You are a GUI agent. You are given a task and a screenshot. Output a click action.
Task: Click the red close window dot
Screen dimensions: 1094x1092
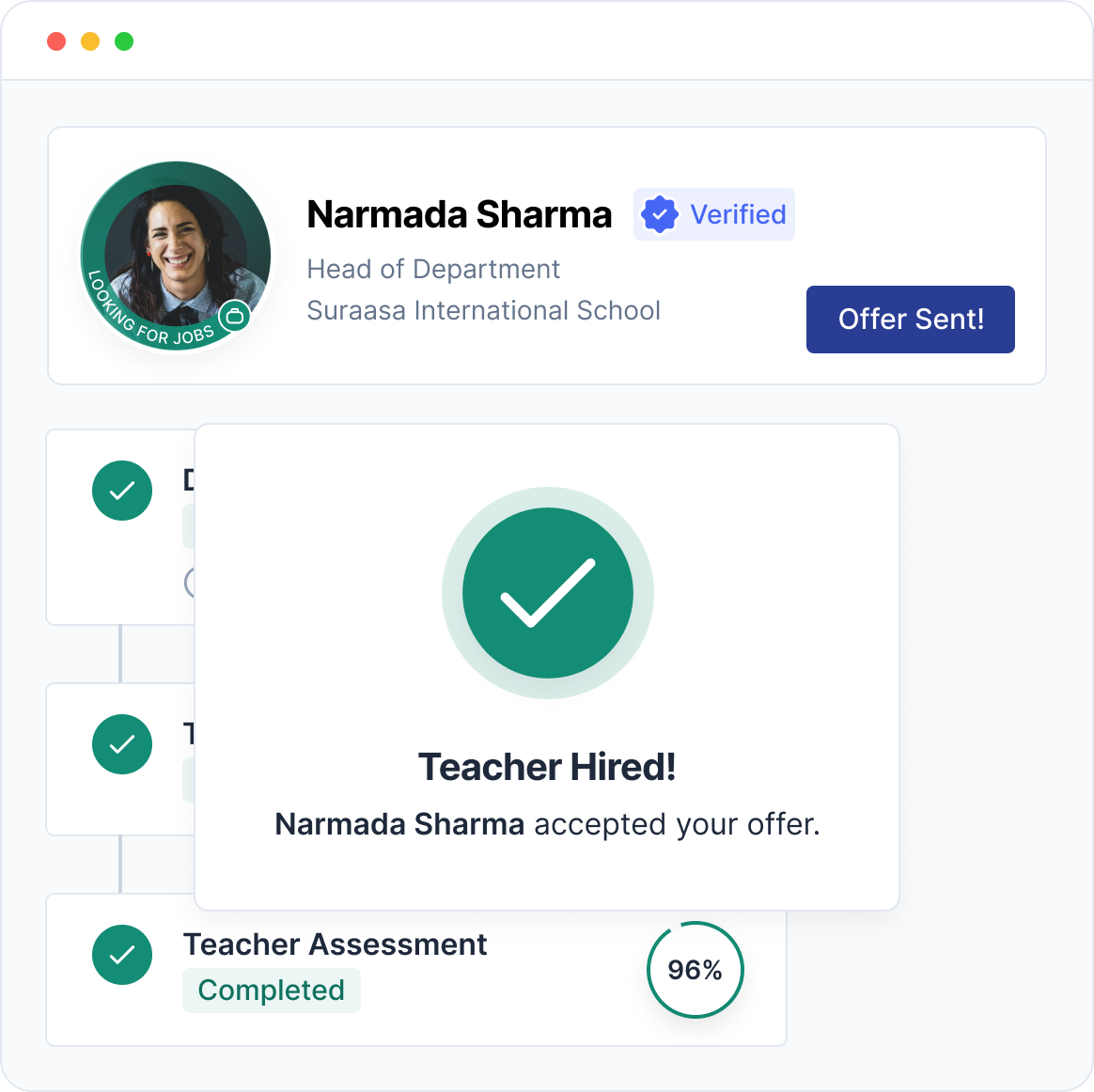(56, 41)
